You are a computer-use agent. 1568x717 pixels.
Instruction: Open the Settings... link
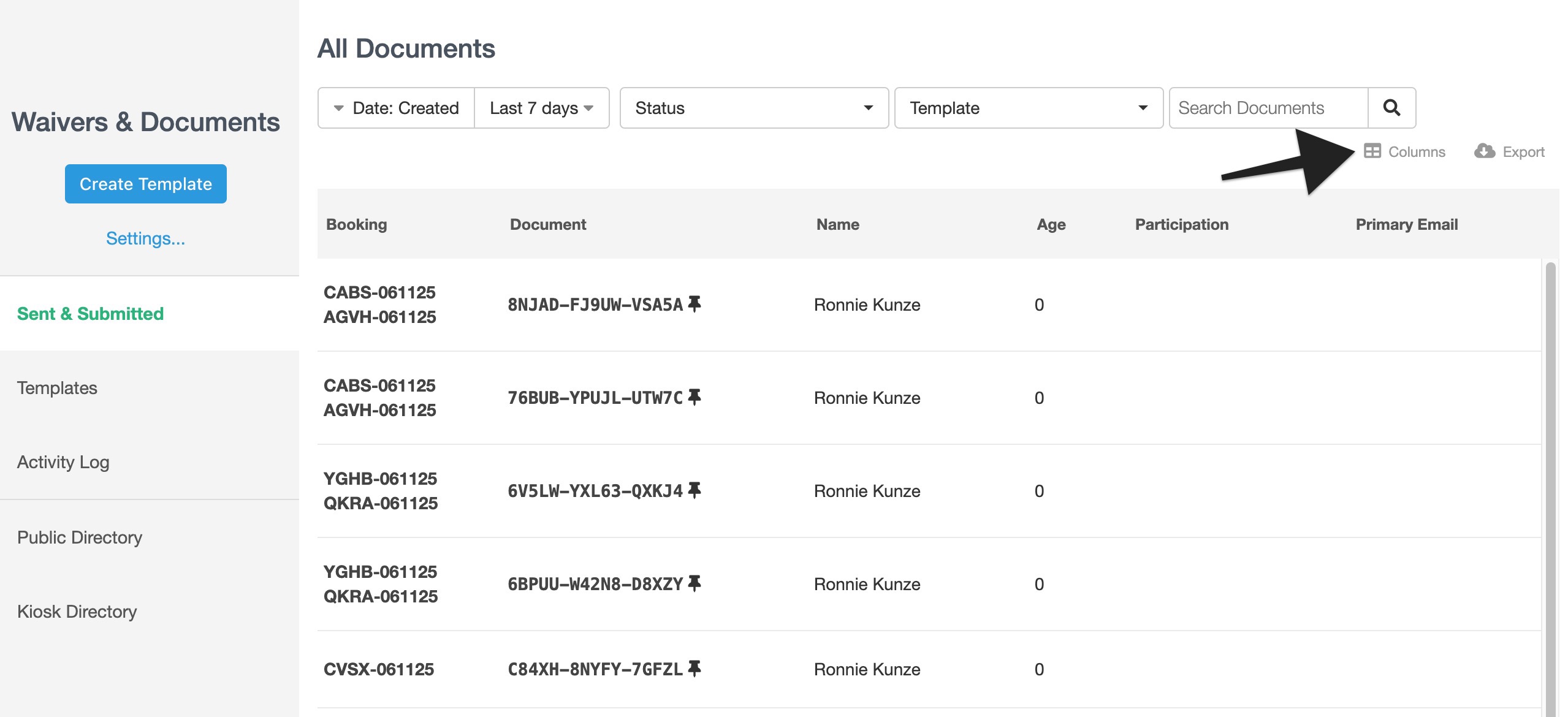[x=145, y=238]
